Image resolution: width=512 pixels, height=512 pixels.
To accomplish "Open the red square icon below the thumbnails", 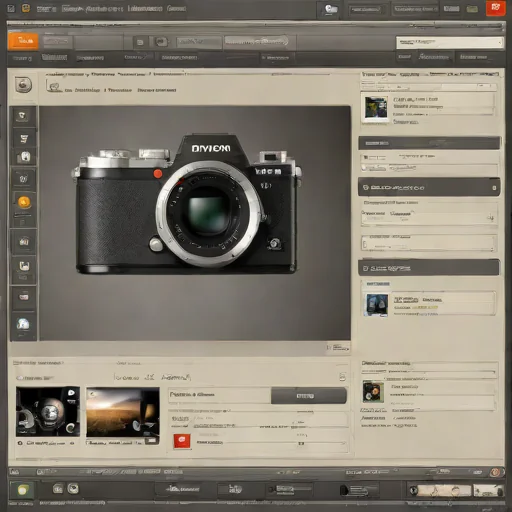I will [182, 441].
